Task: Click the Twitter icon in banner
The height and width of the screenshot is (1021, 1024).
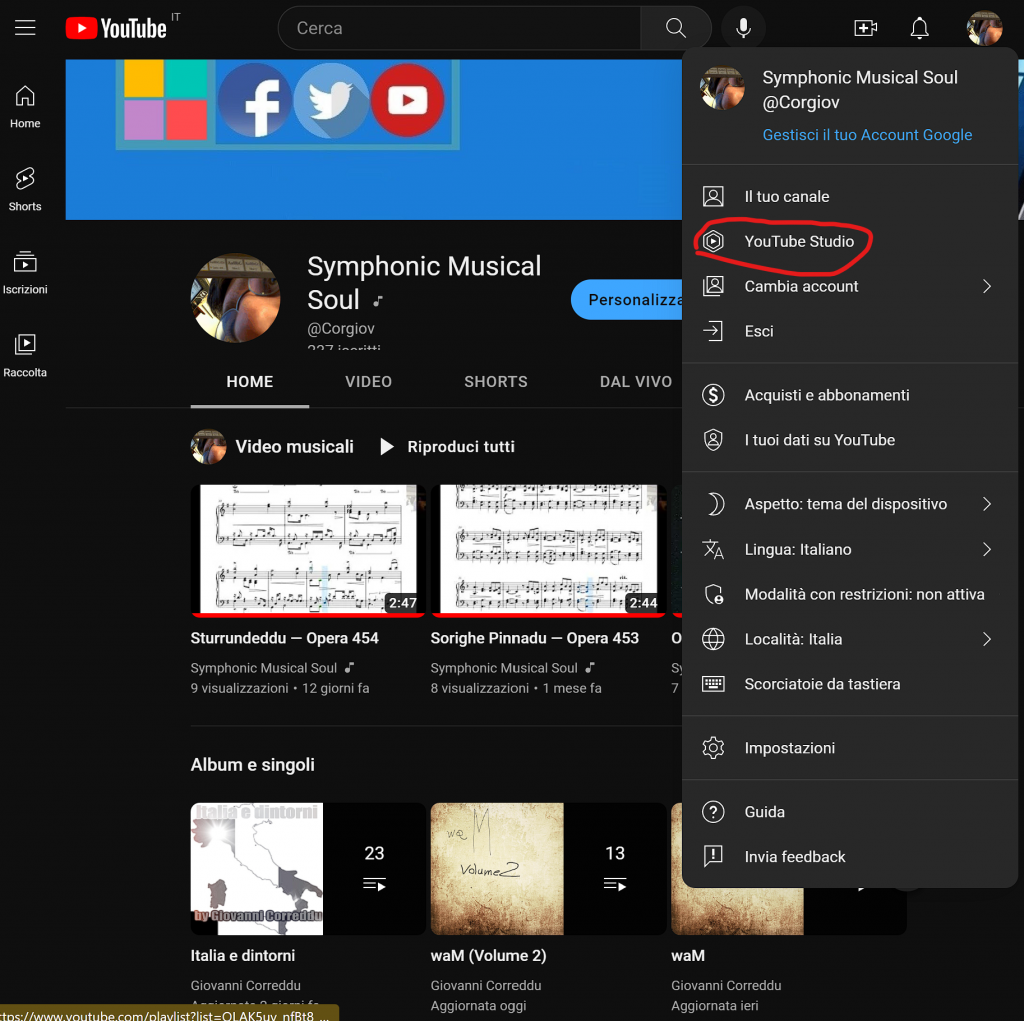Action: coord(332,101)
